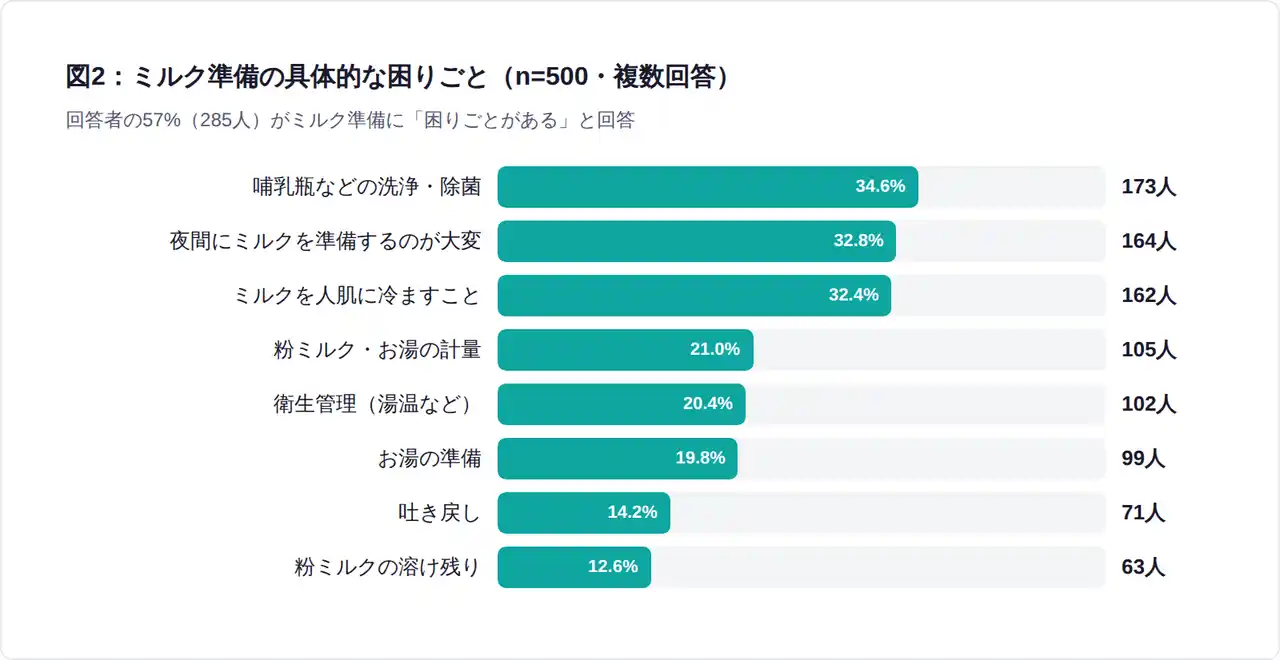Click the 99人 count value

click(1143, 458)
